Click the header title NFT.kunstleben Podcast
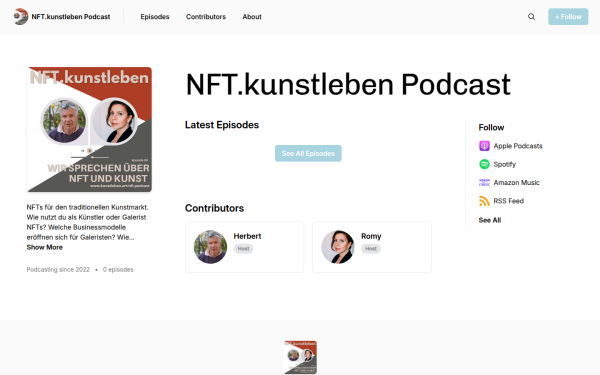The image size is (600, 375). pyautogui.click(x=71, y=17)
